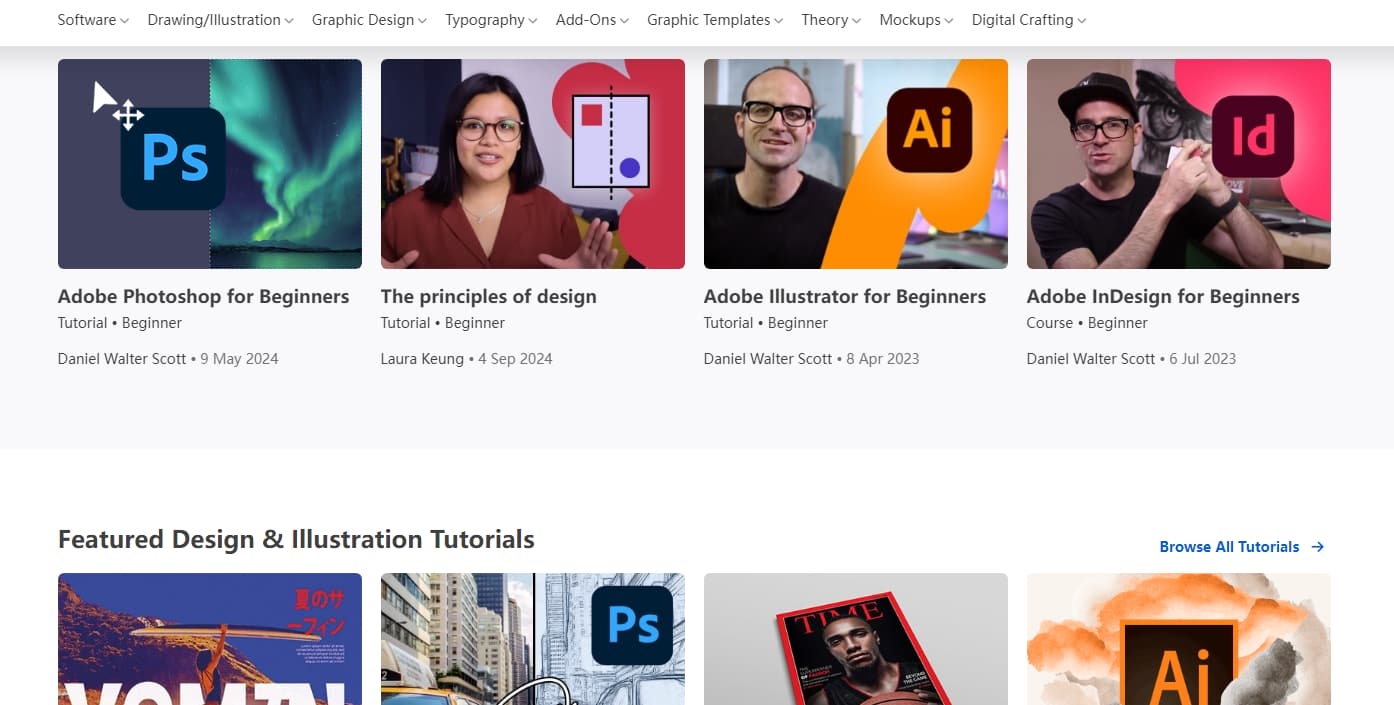1394x705 pixels.
Task: Open the surfing poster featured tutorial thumbnail
Action: click(210, 639)
